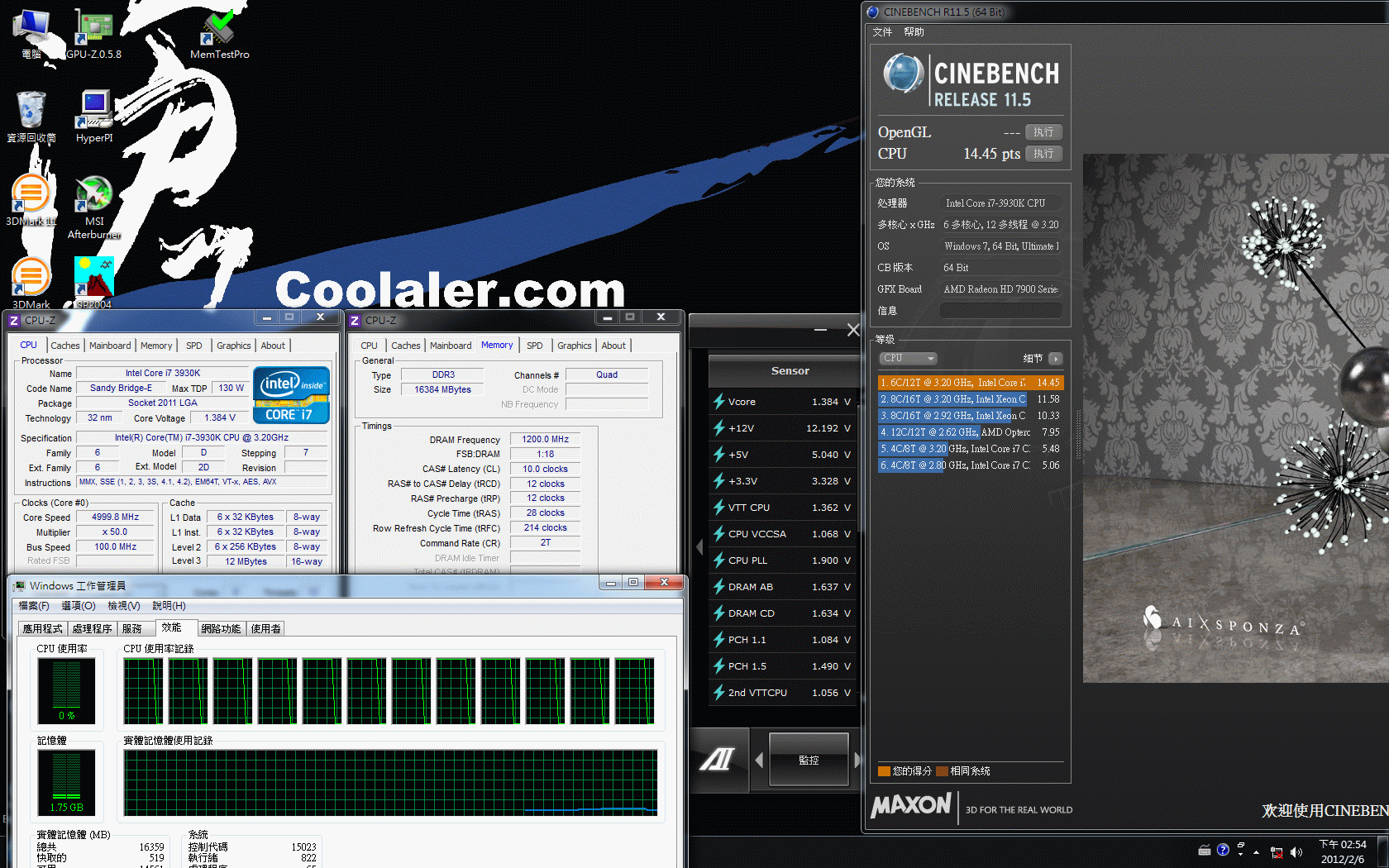Image resolution: width=1389 pixels, height=868 pixels.
Task: Click the 信息 info input field in Cinebench
Action: tap(1001, 311)
